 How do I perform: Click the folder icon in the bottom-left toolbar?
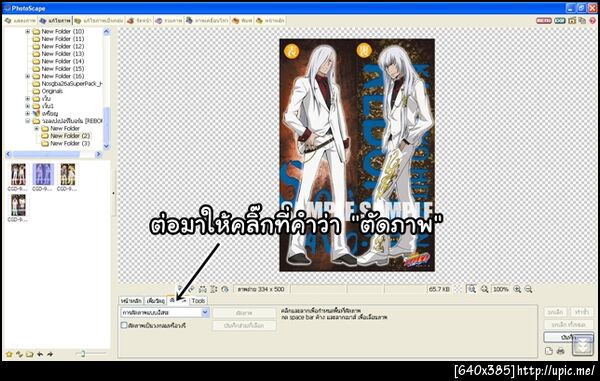click(29, 354)
